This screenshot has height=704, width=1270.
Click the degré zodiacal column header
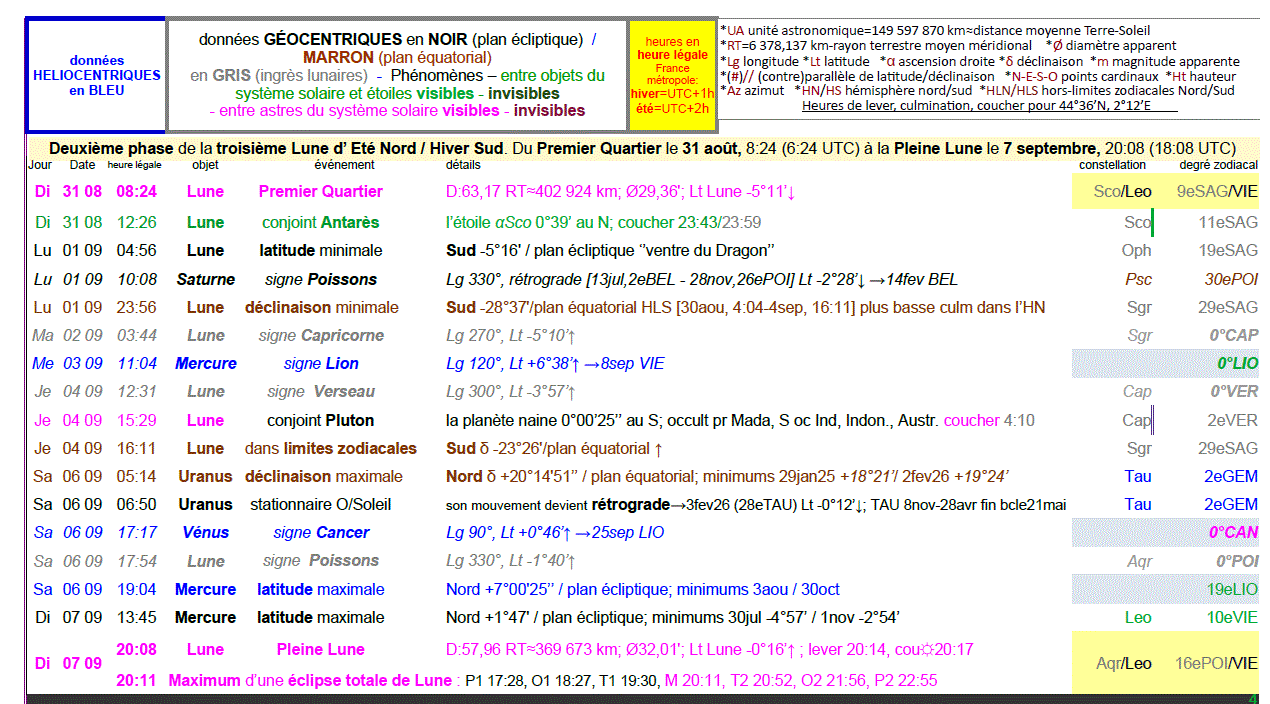[x=1218, y=165]
